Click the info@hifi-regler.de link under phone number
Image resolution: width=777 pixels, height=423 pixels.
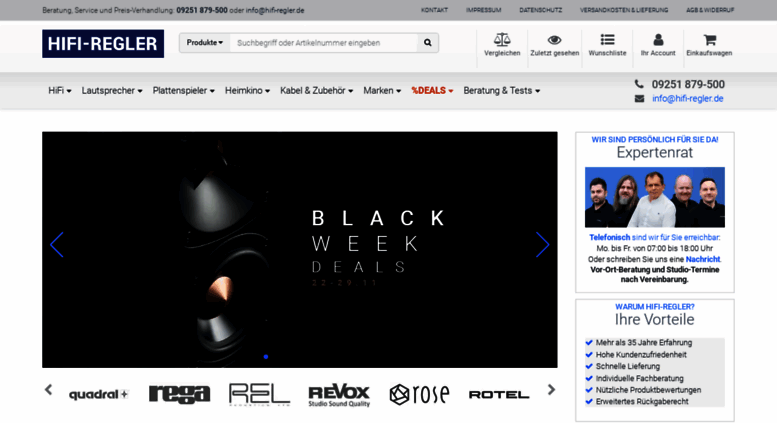[687, 99]
